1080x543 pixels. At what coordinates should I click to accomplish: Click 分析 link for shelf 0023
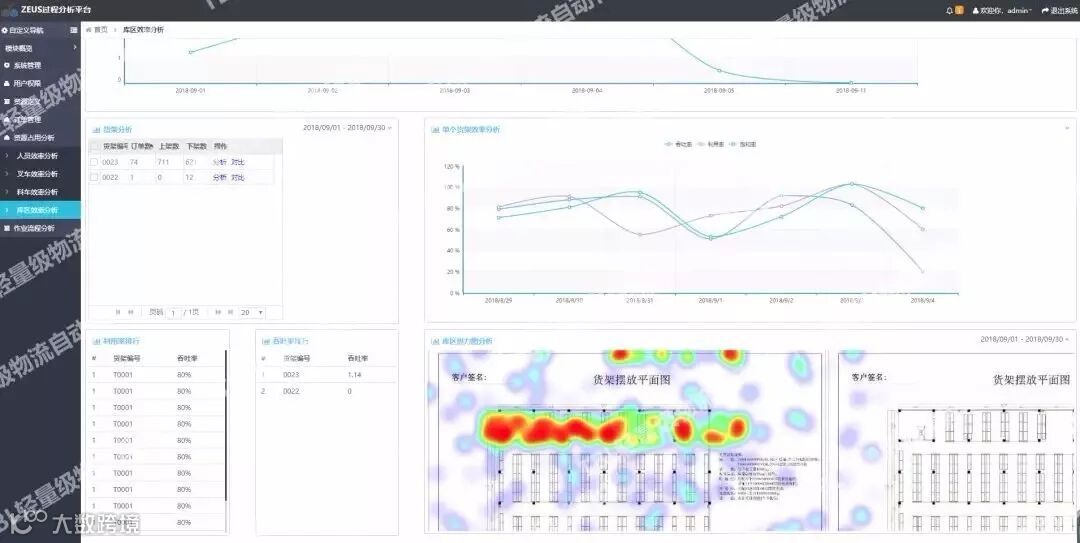[x=219, y=162]
